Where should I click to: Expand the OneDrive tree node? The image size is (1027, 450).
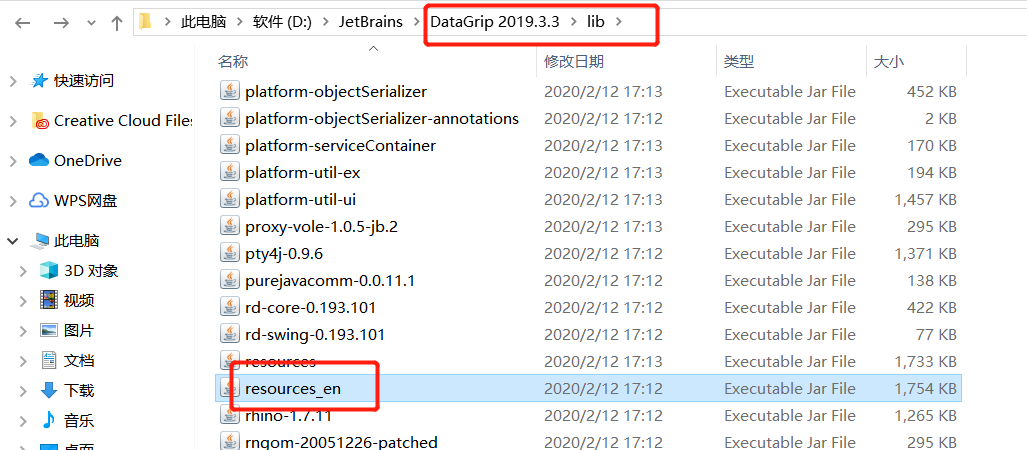pos(13,161)
